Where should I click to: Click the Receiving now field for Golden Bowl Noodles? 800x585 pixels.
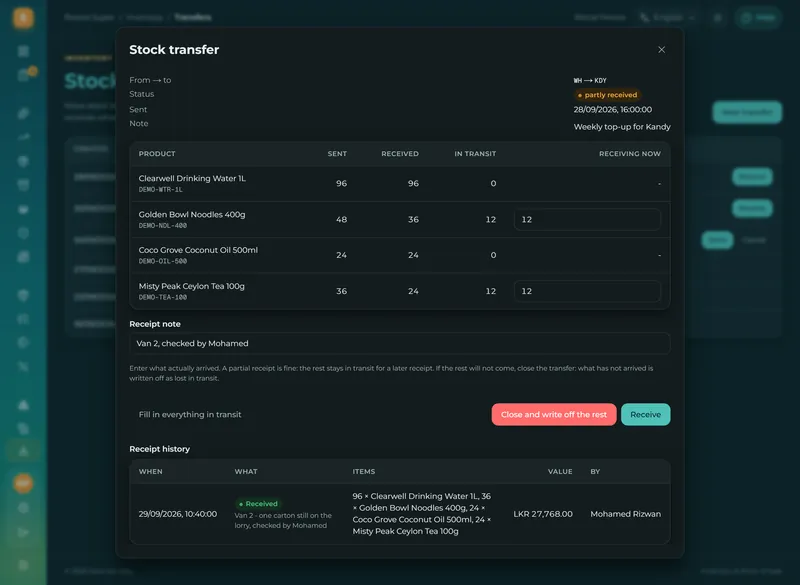pos(587,219)
